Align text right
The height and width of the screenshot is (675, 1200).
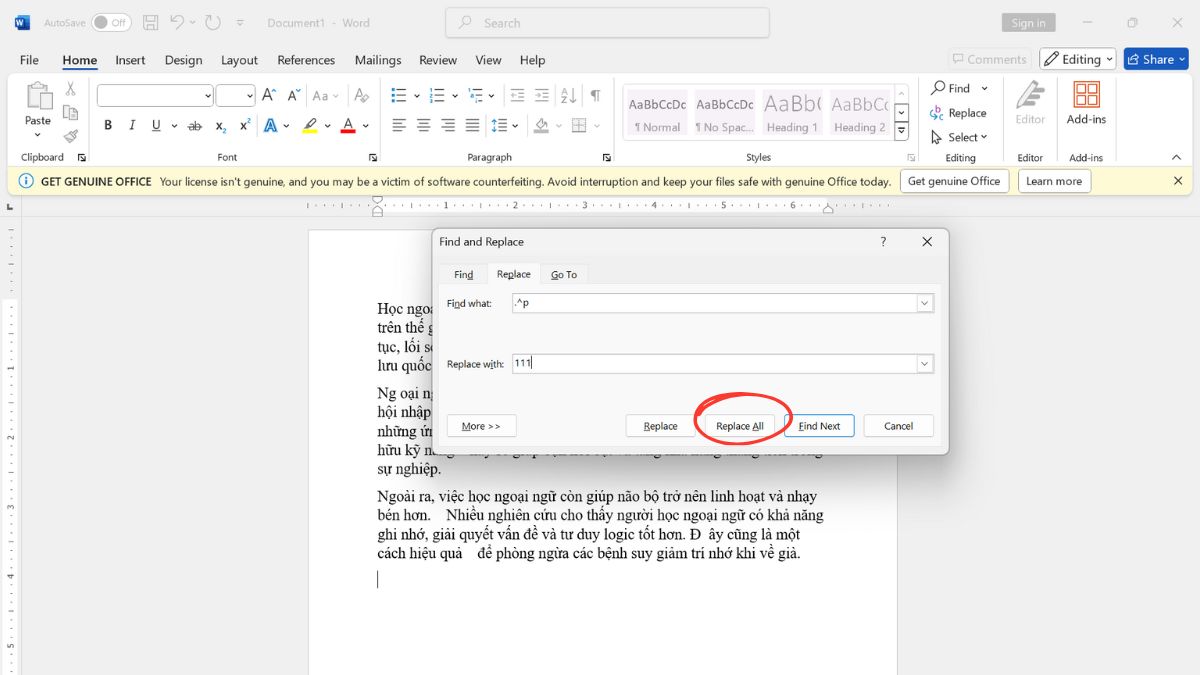click(x=448, y=126)
